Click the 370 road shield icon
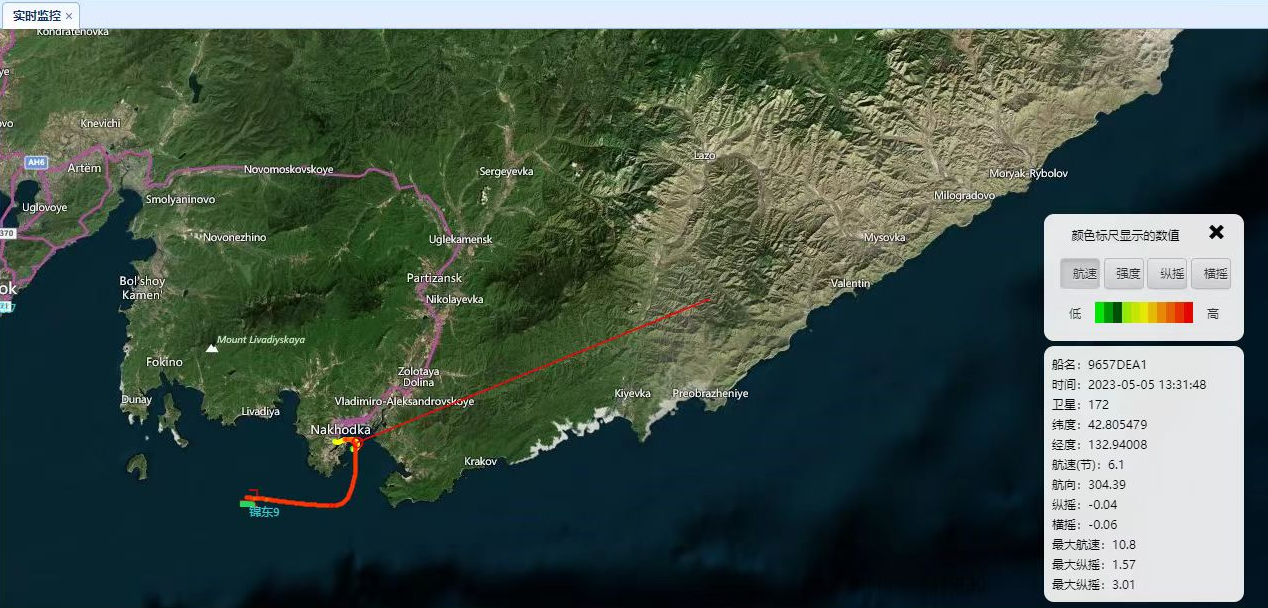Image resolution: width=1268 pixels, height=608 pixels. coord(6,233)
